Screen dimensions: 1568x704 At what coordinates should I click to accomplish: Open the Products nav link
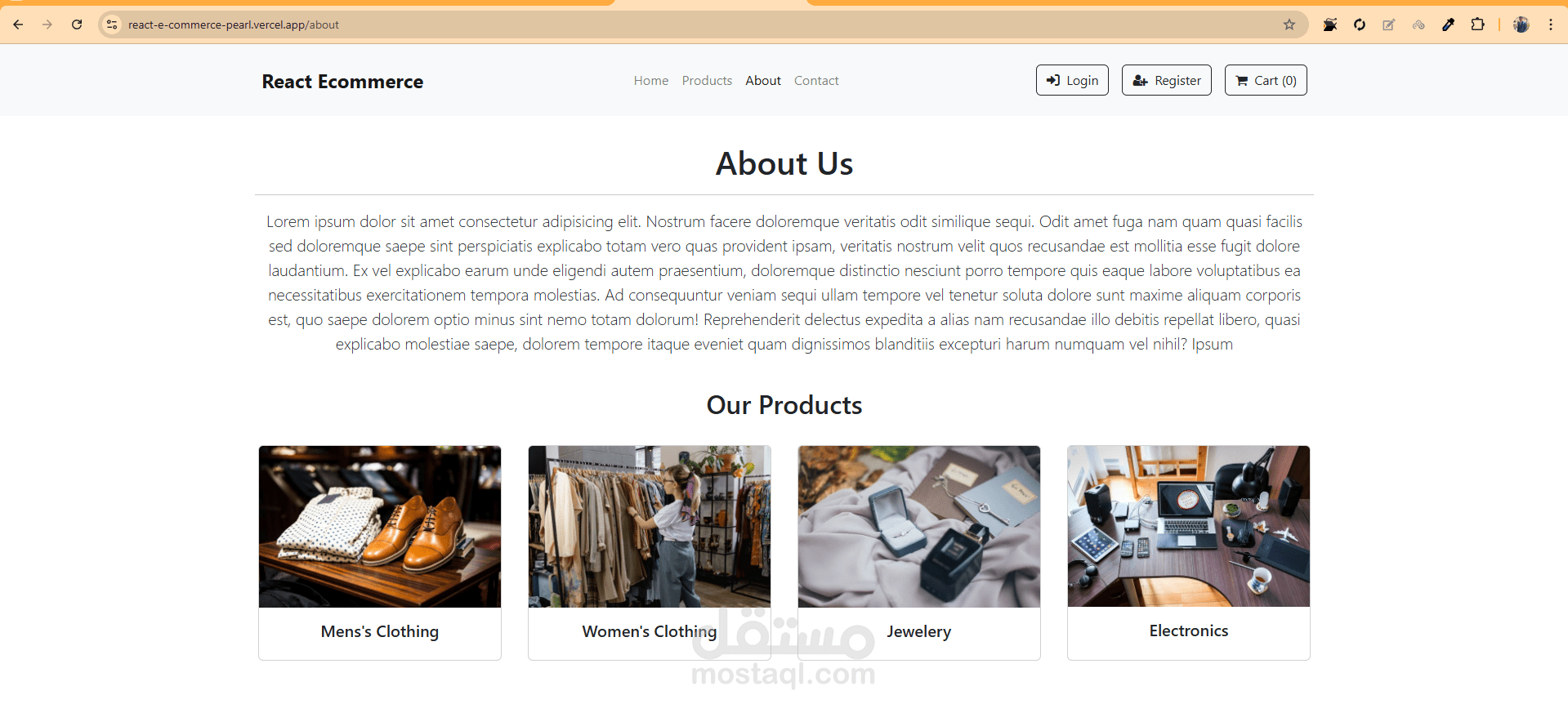point(707,80)
